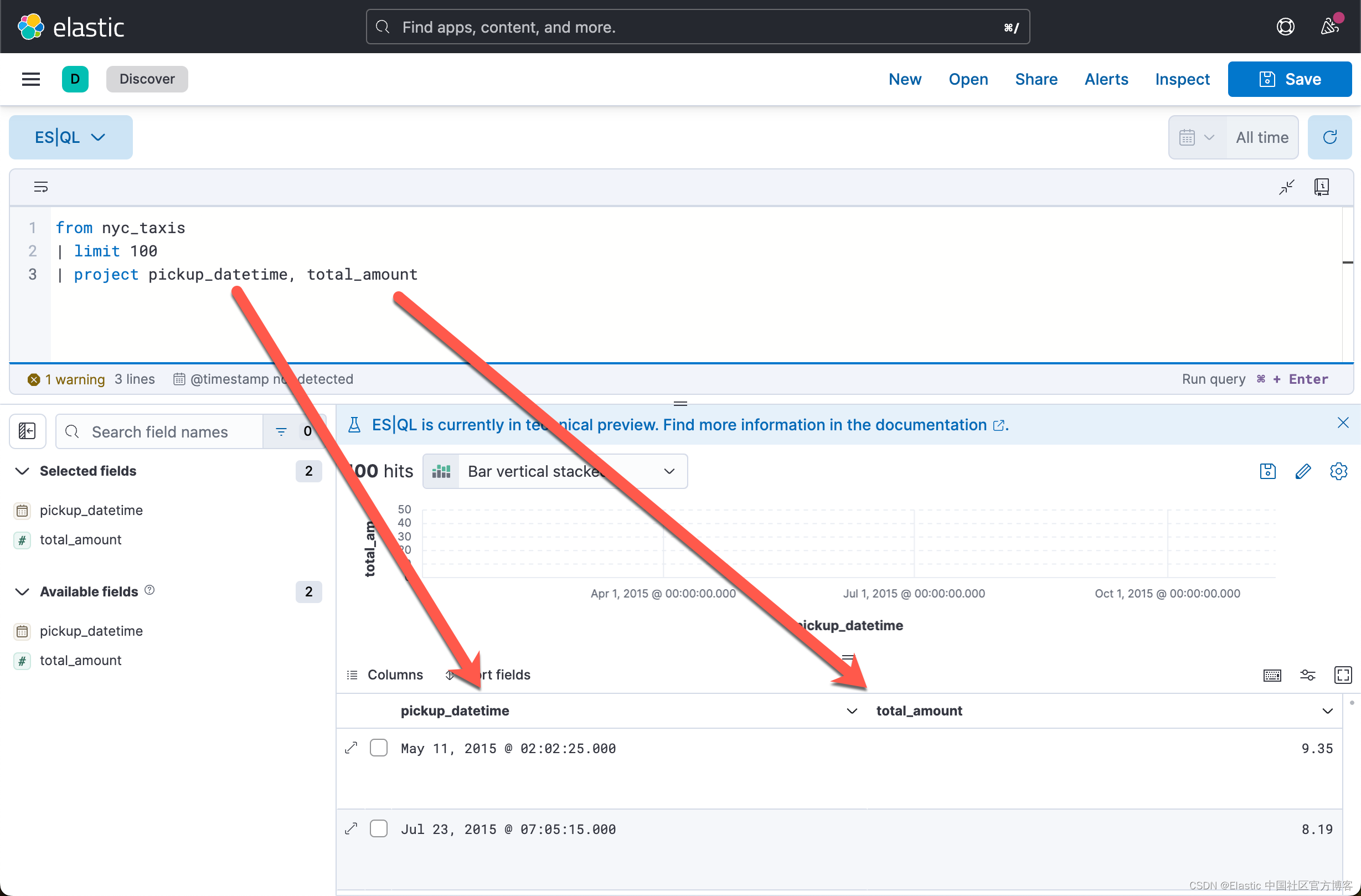Viewport: 1361px width, 896px height.
Task: Open the ES|QL data view dropdown
Action: (70, 137)
